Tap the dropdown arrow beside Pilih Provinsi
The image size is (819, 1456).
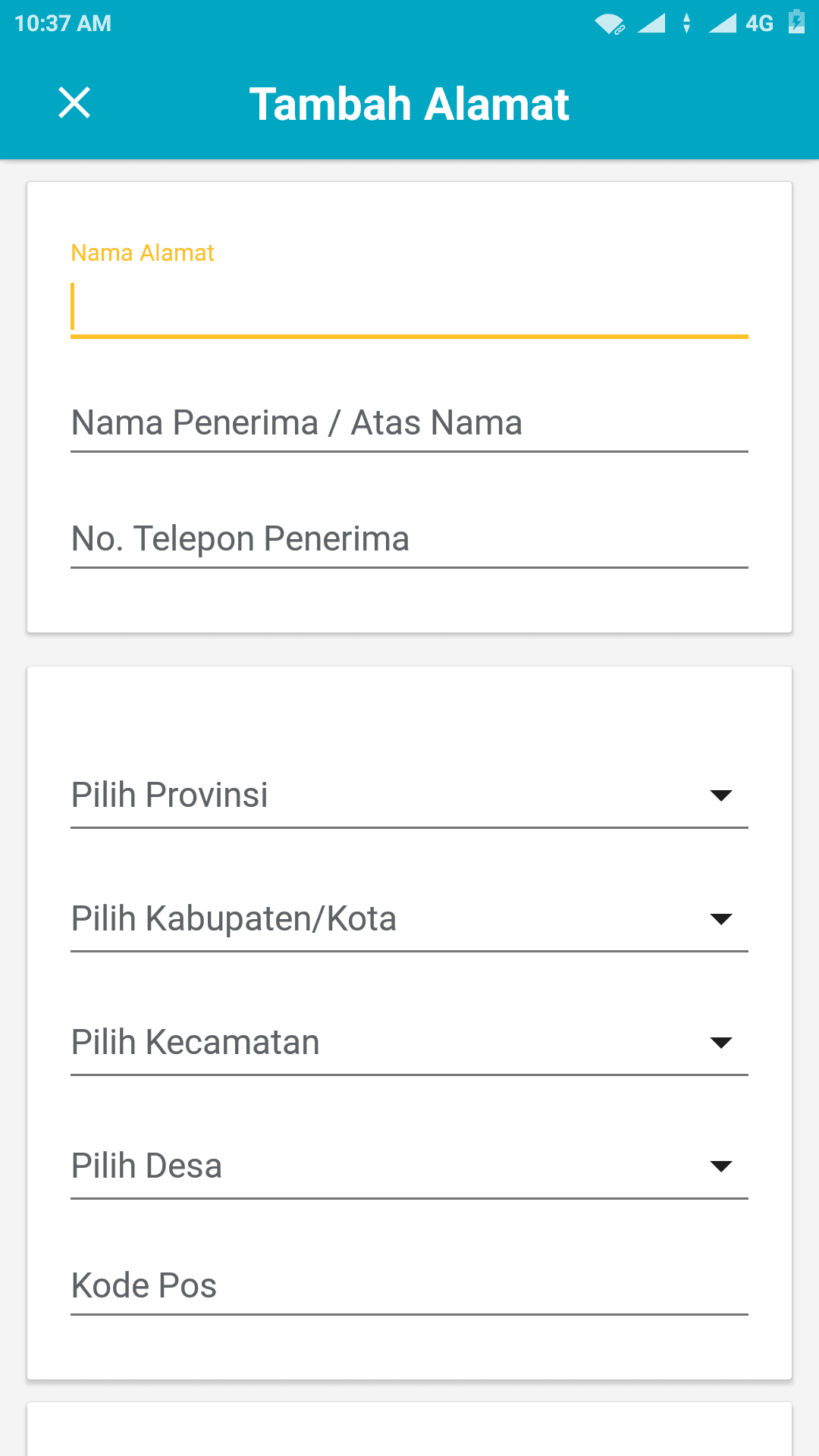(x=721, y=795)
